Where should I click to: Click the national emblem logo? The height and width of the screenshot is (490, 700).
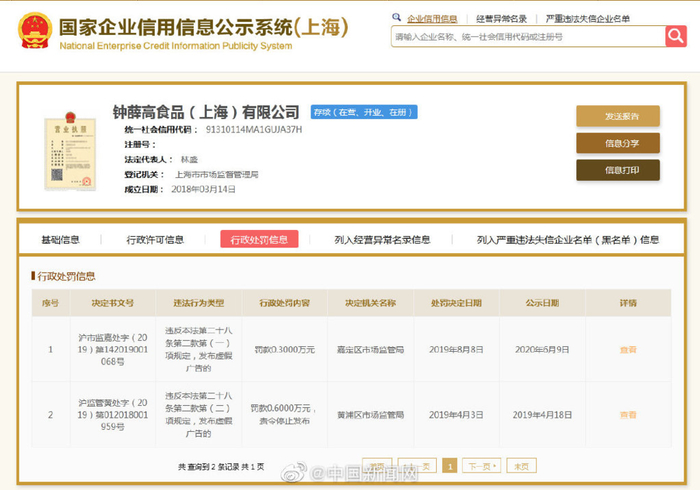coord(35,30)
